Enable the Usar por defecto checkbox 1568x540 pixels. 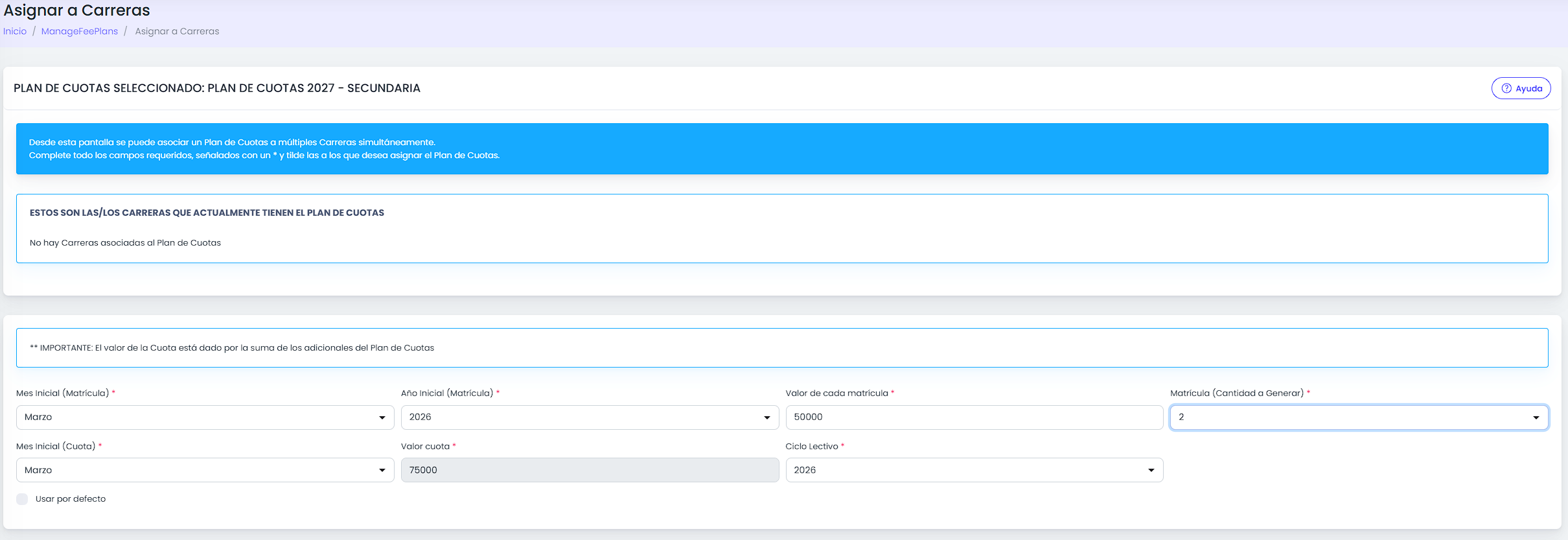click(22, 499)
